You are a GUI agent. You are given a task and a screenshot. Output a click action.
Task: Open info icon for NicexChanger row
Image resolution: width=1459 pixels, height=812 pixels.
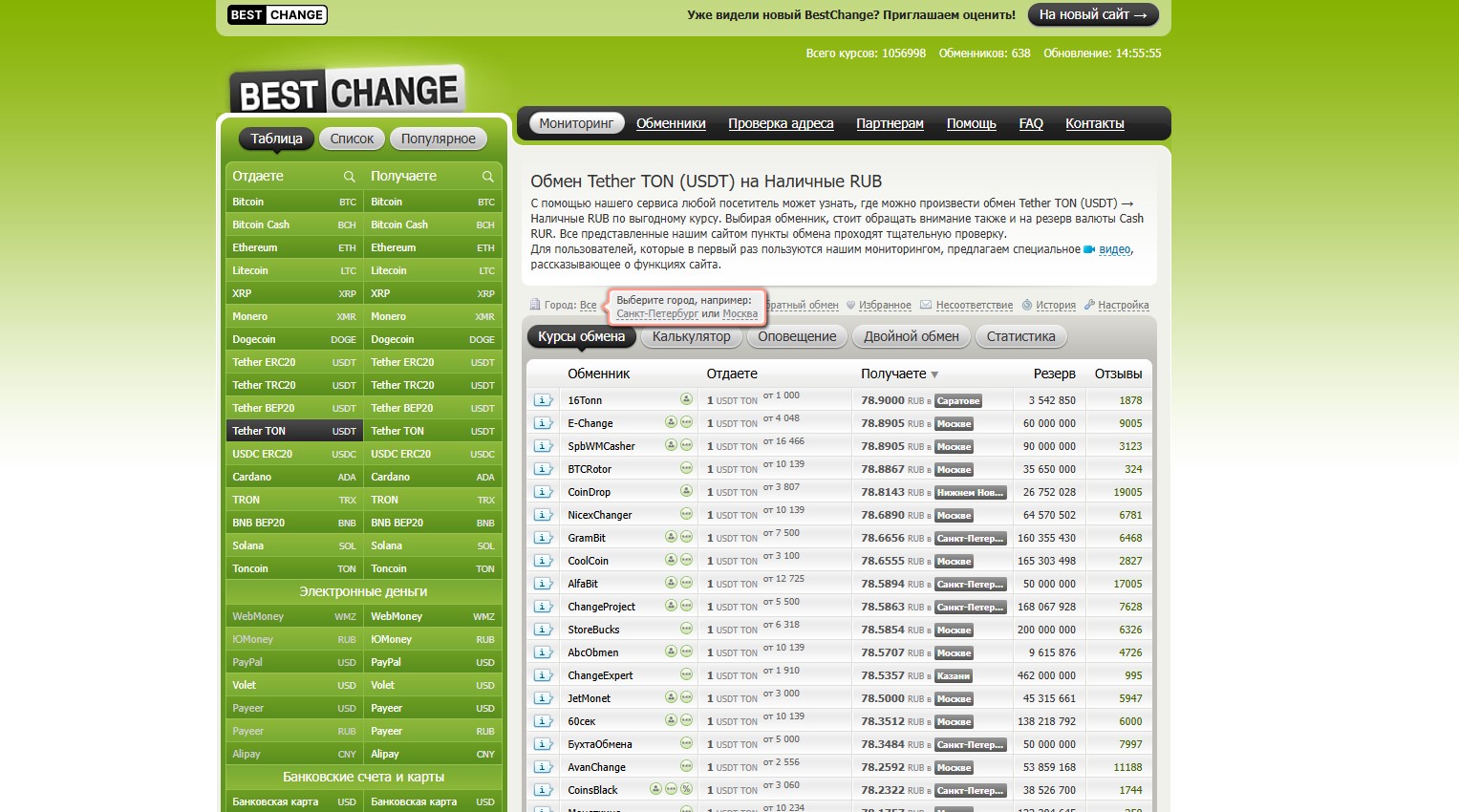coord(544,515)
